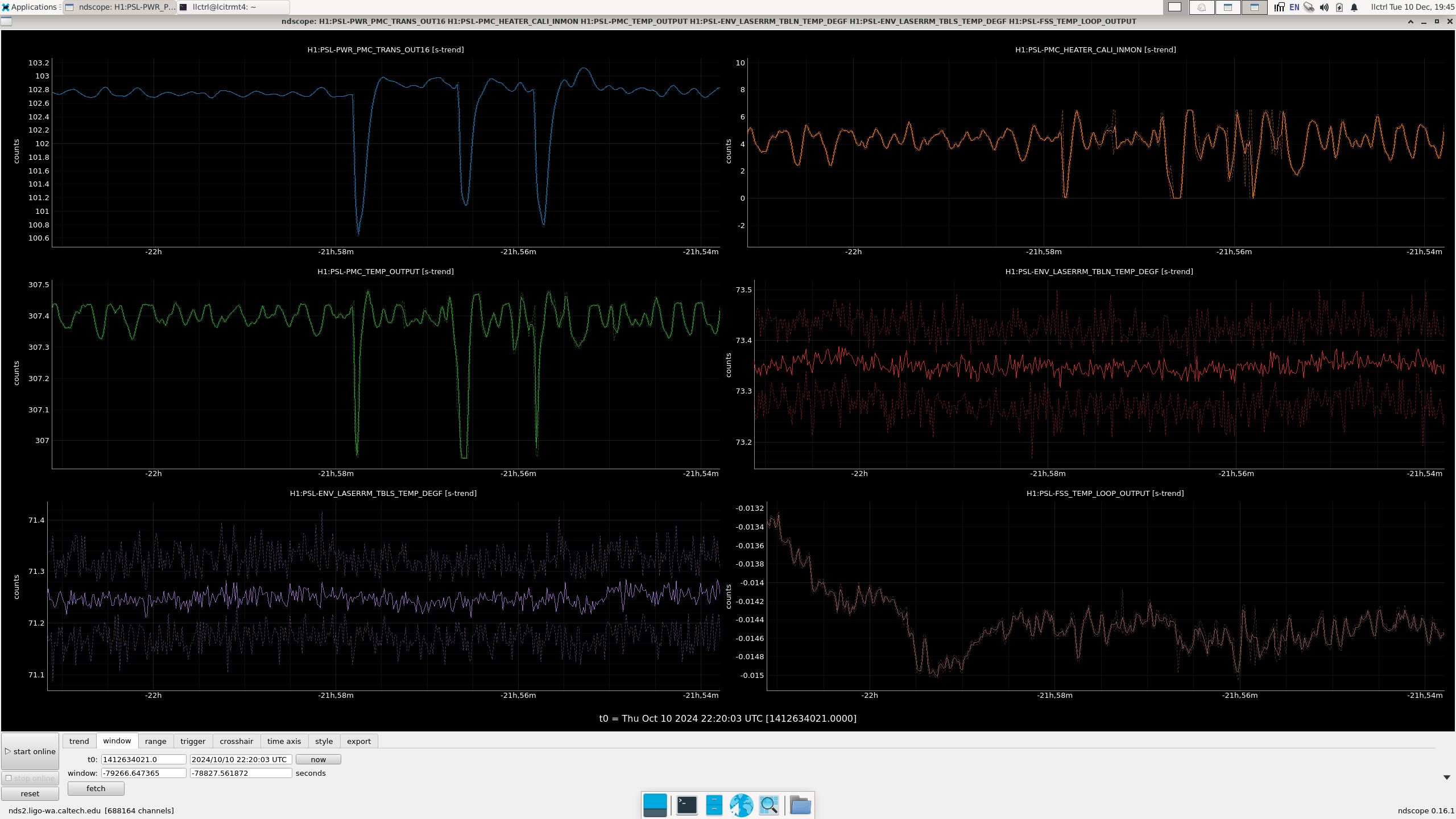Screen dimensions: 1456x819
Task: Open the File Manager dock icon
Action: click(714, 805)
